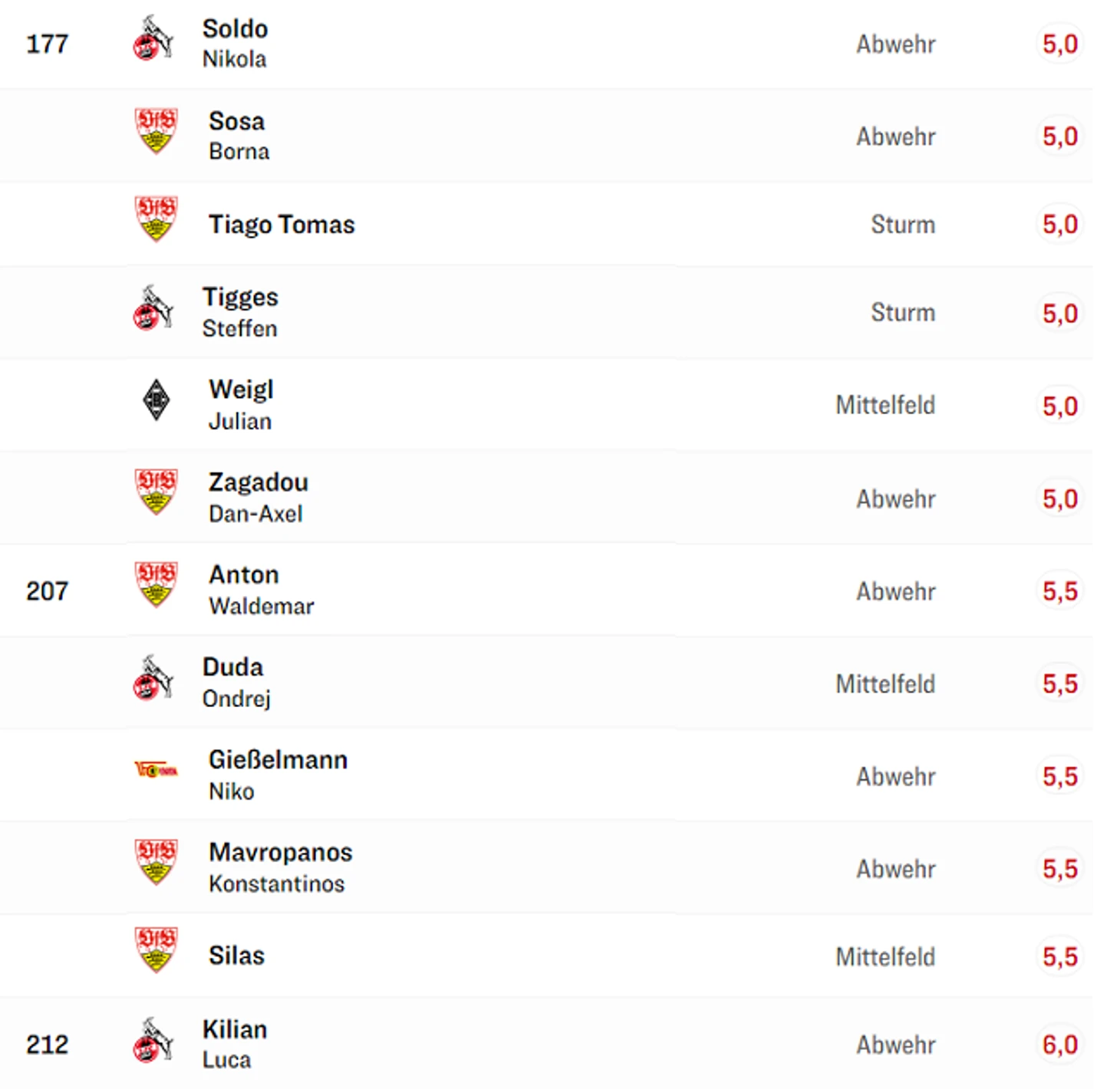This screenshot has width=1120, height=1089.
Task: Click Dan-Axel Zagadou's name
Action: pos(258,497)
